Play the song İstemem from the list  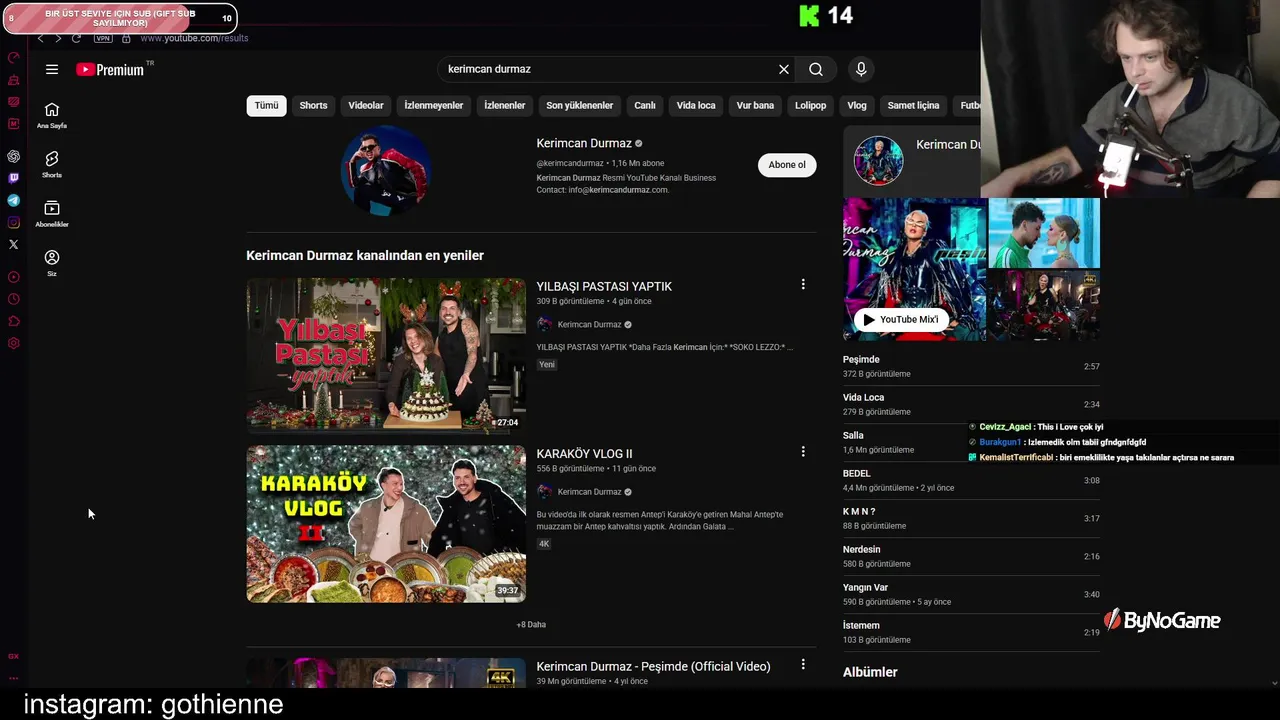click(971, 632)
